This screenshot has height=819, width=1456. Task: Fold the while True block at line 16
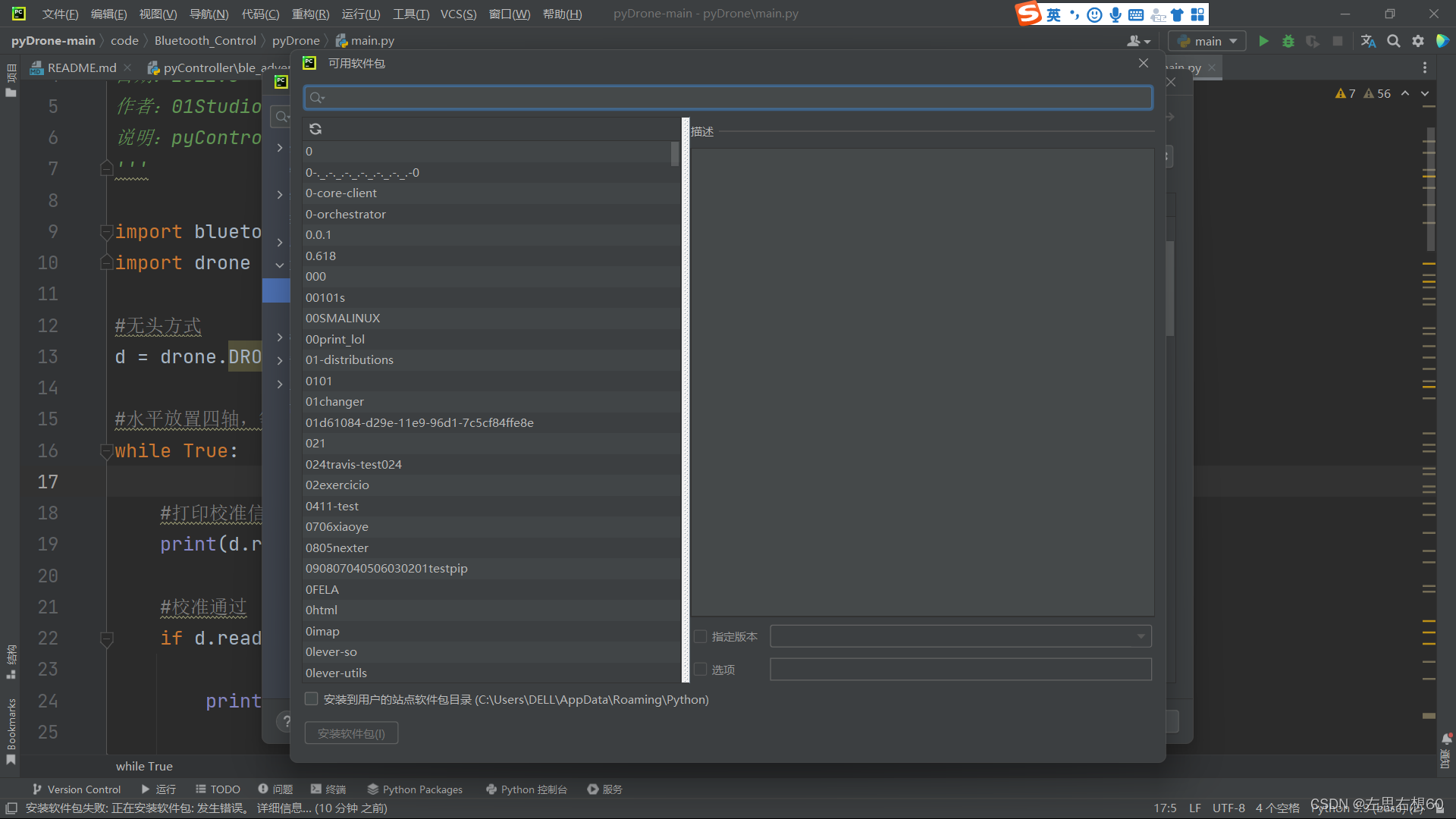click(106, 451)
